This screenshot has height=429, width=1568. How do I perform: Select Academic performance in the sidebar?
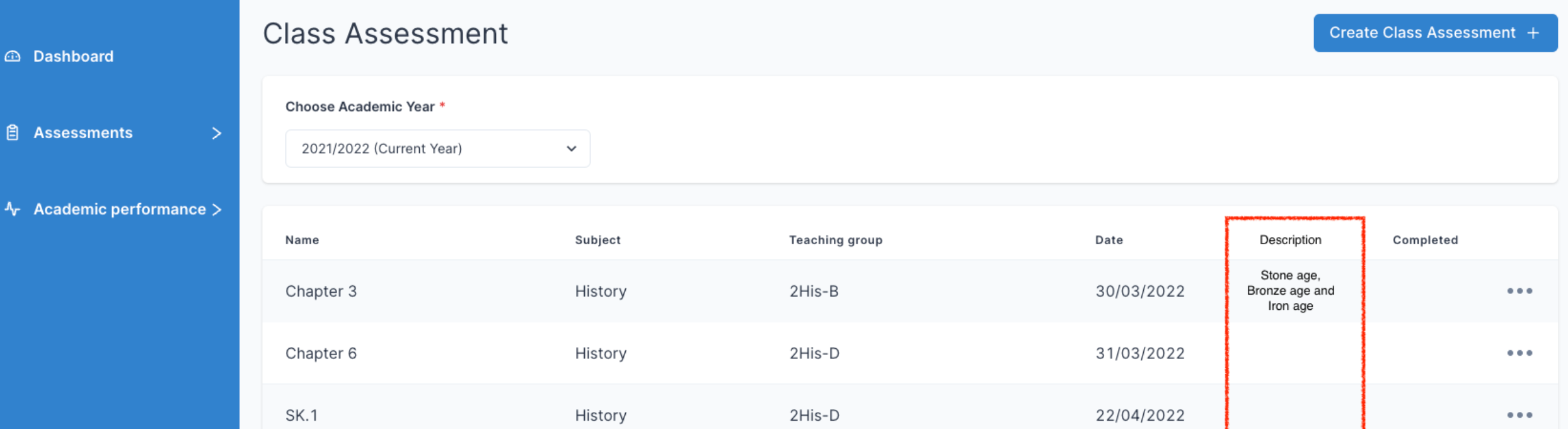[120, 209]
